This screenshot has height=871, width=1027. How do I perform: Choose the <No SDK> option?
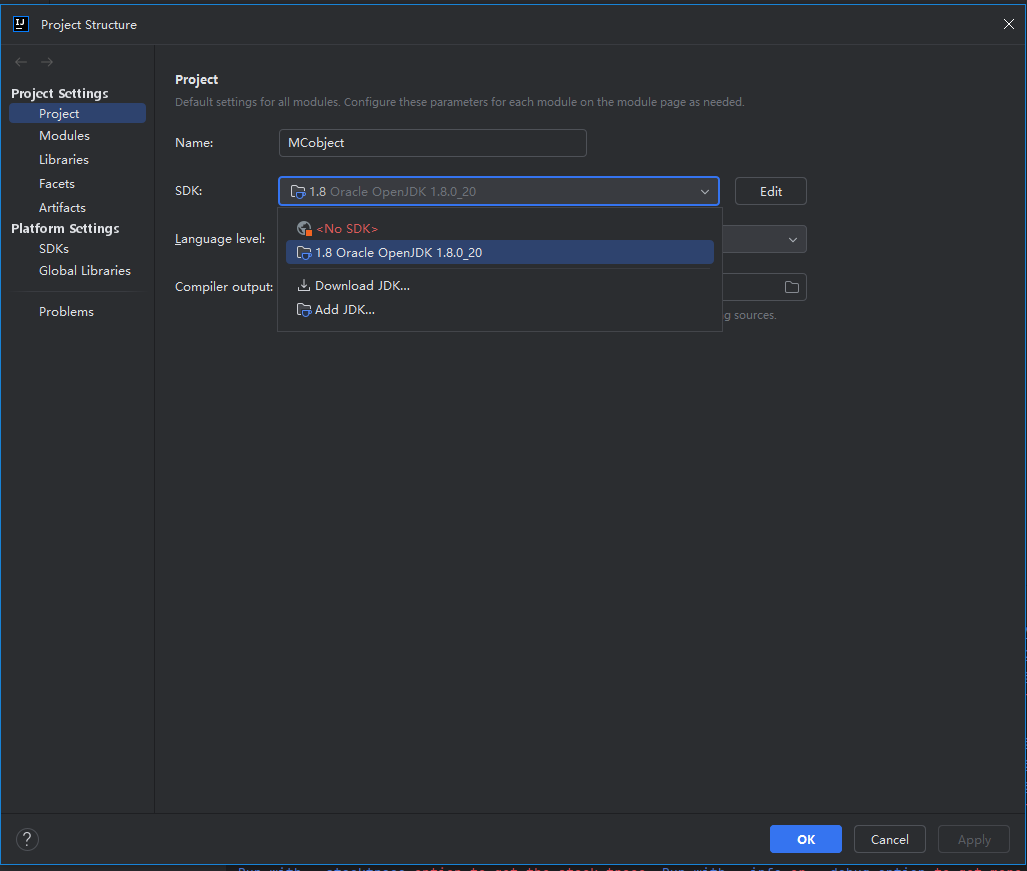346,229
